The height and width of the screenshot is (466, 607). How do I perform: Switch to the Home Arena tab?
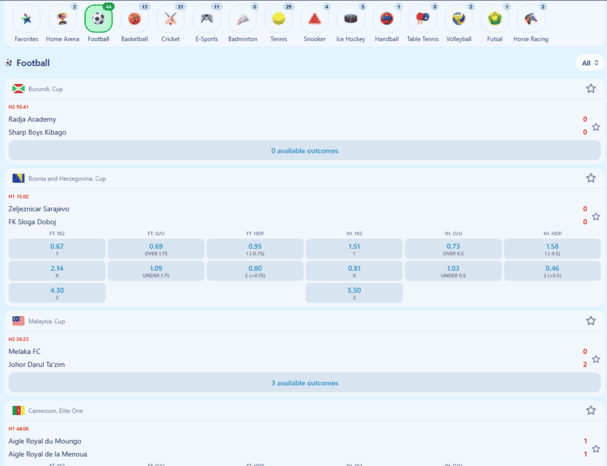[x=62, y=20]
